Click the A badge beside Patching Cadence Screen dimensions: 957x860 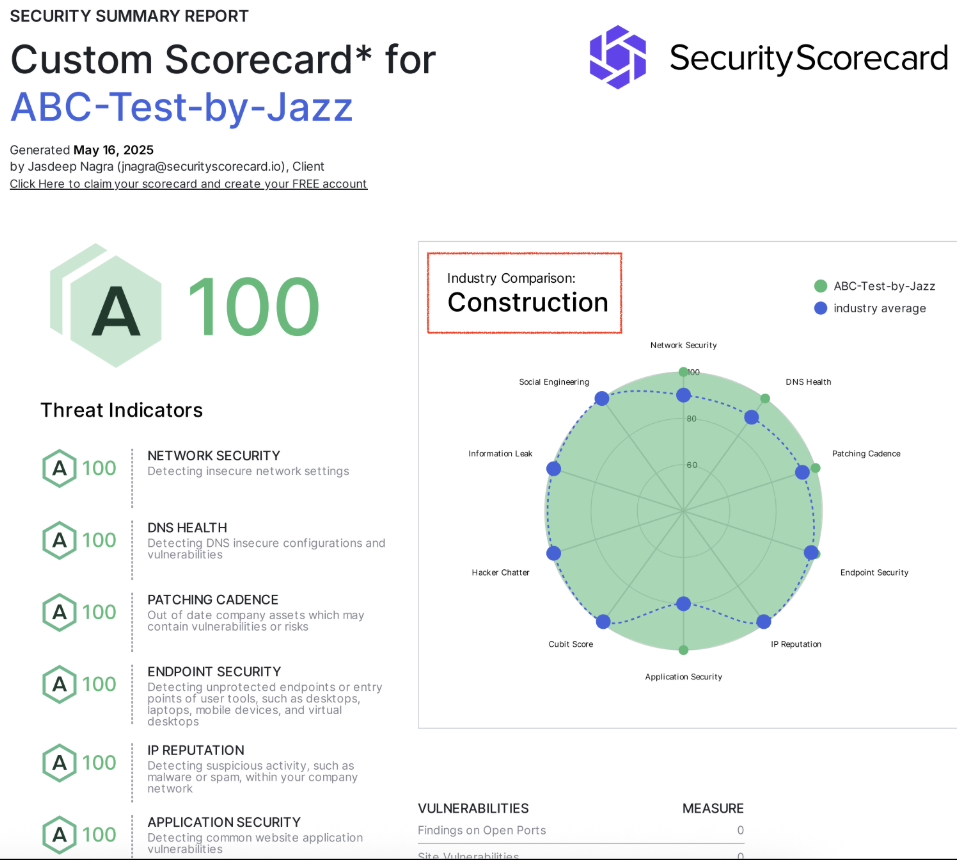click(x=59, y=612)
